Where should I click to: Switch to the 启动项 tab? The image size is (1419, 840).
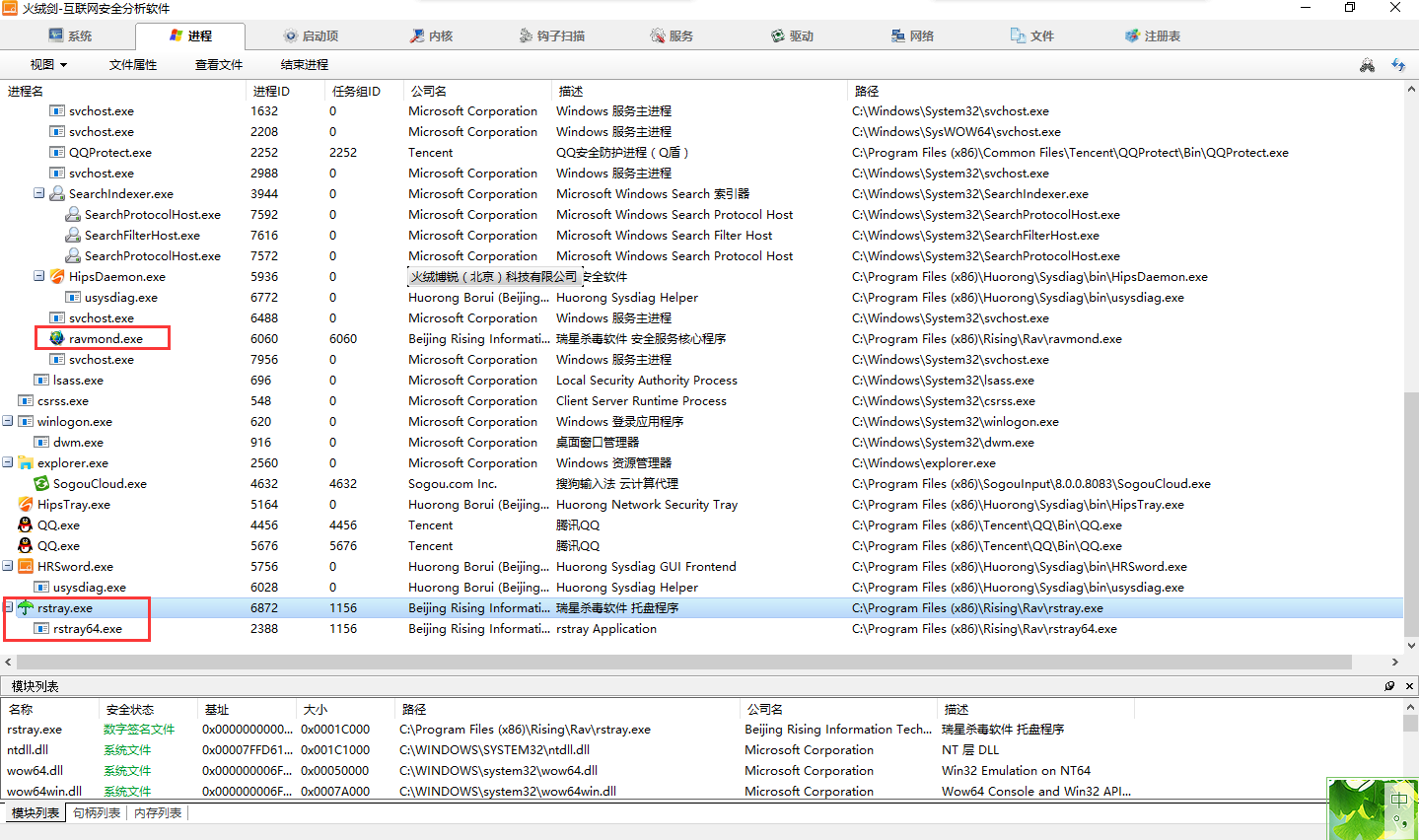(311, 36)
